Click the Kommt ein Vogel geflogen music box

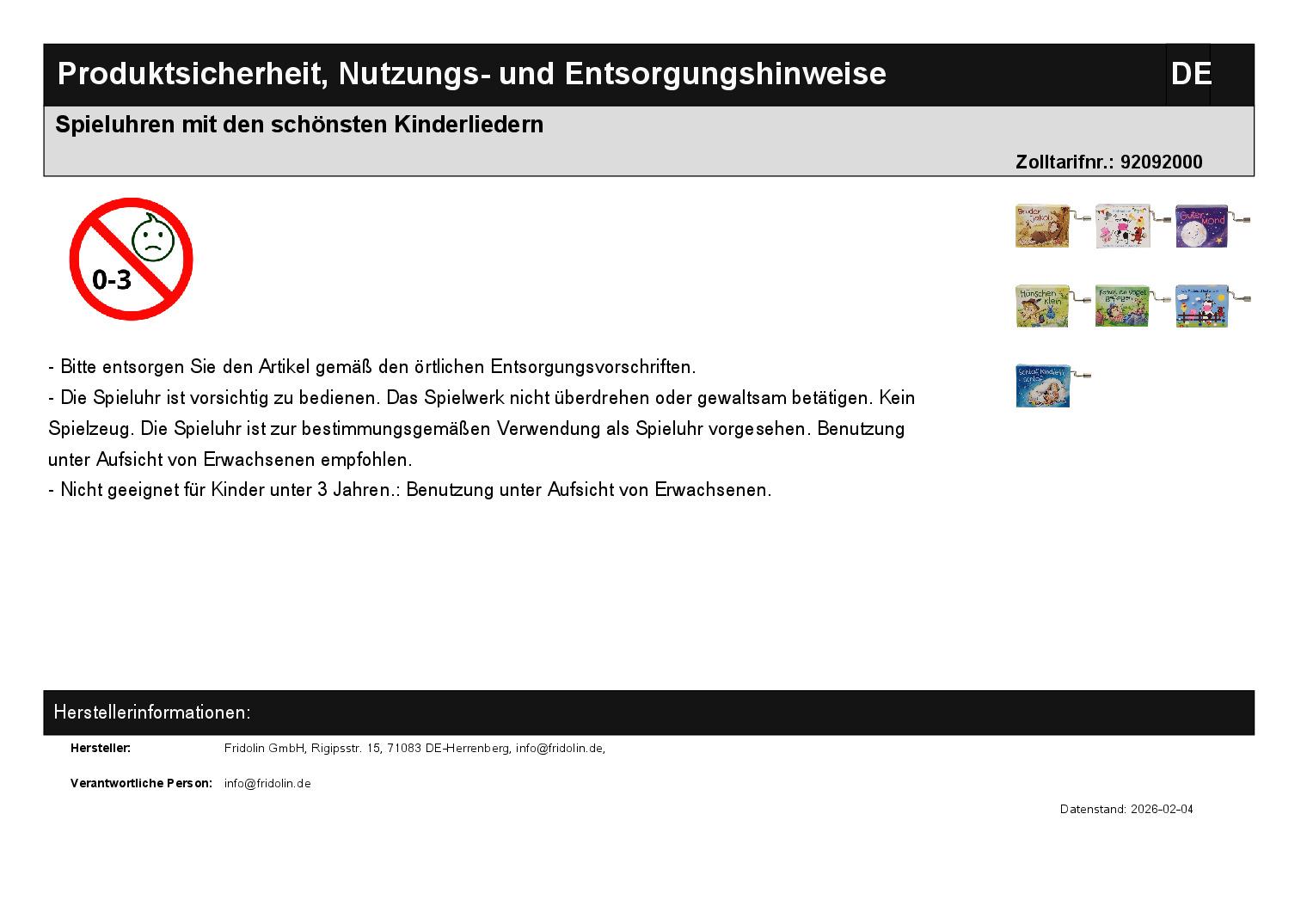tap(1123, 306)
